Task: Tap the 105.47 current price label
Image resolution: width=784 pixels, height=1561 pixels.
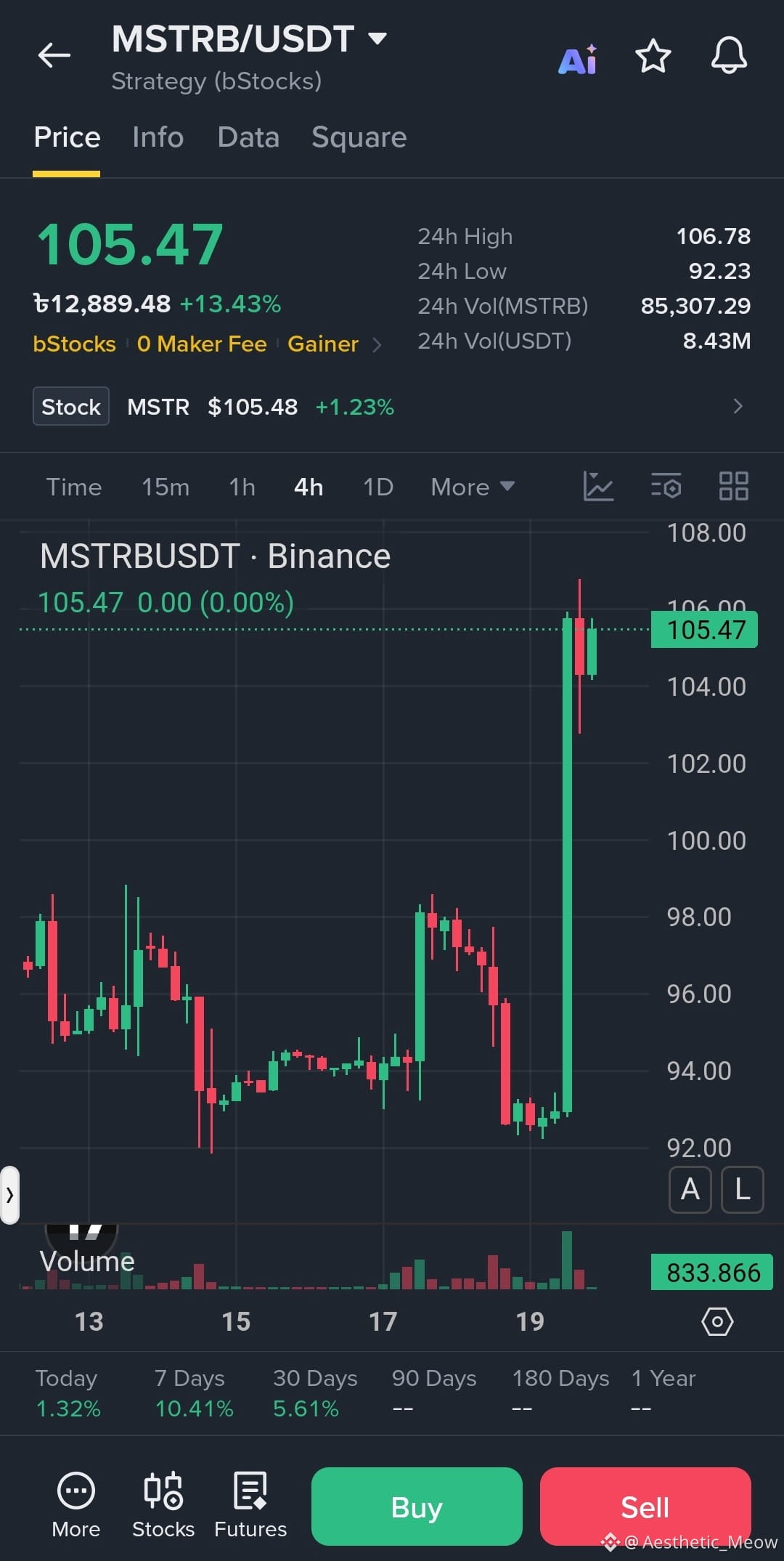Action: click(x=704, y=630)
